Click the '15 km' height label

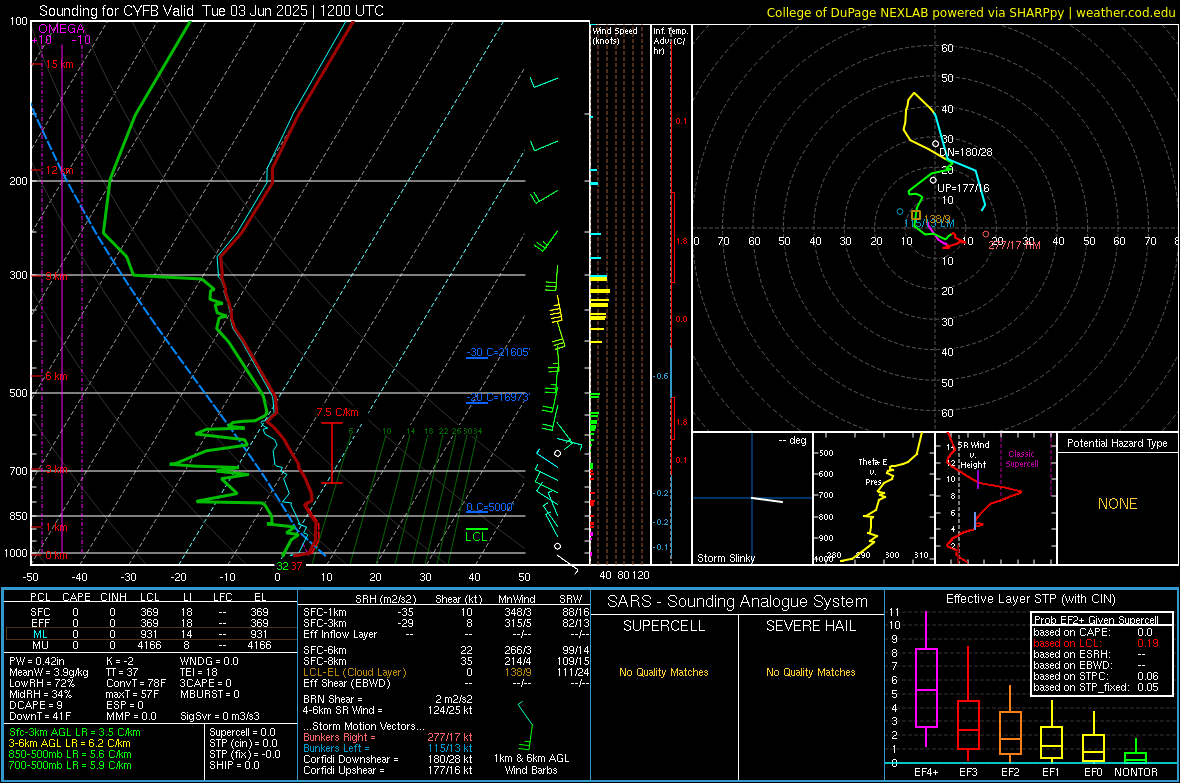coord(59,64)
